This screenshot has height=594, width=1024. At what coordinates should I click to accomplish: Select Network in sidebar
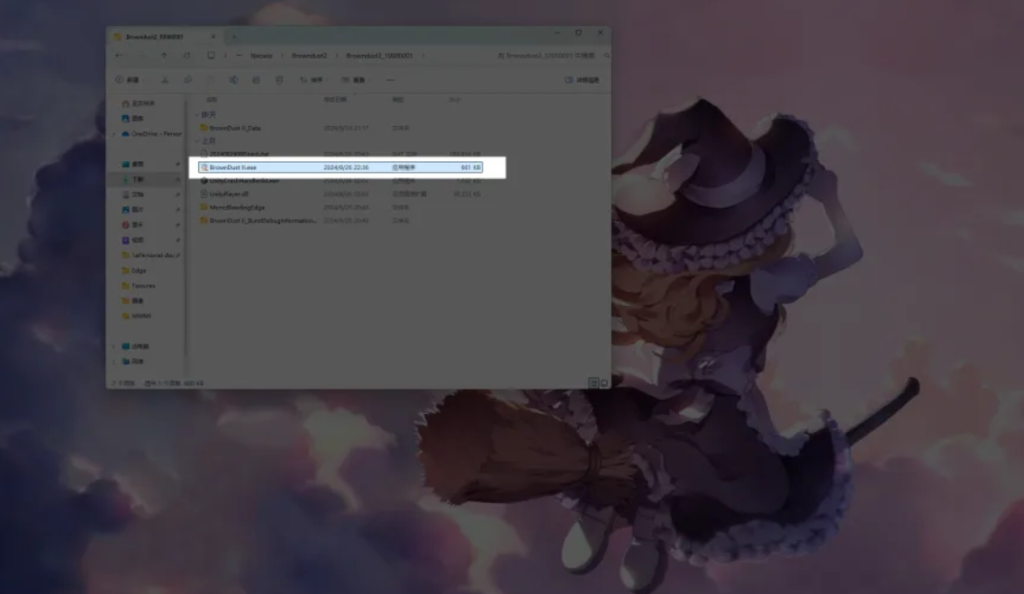[x=133, y=362]
